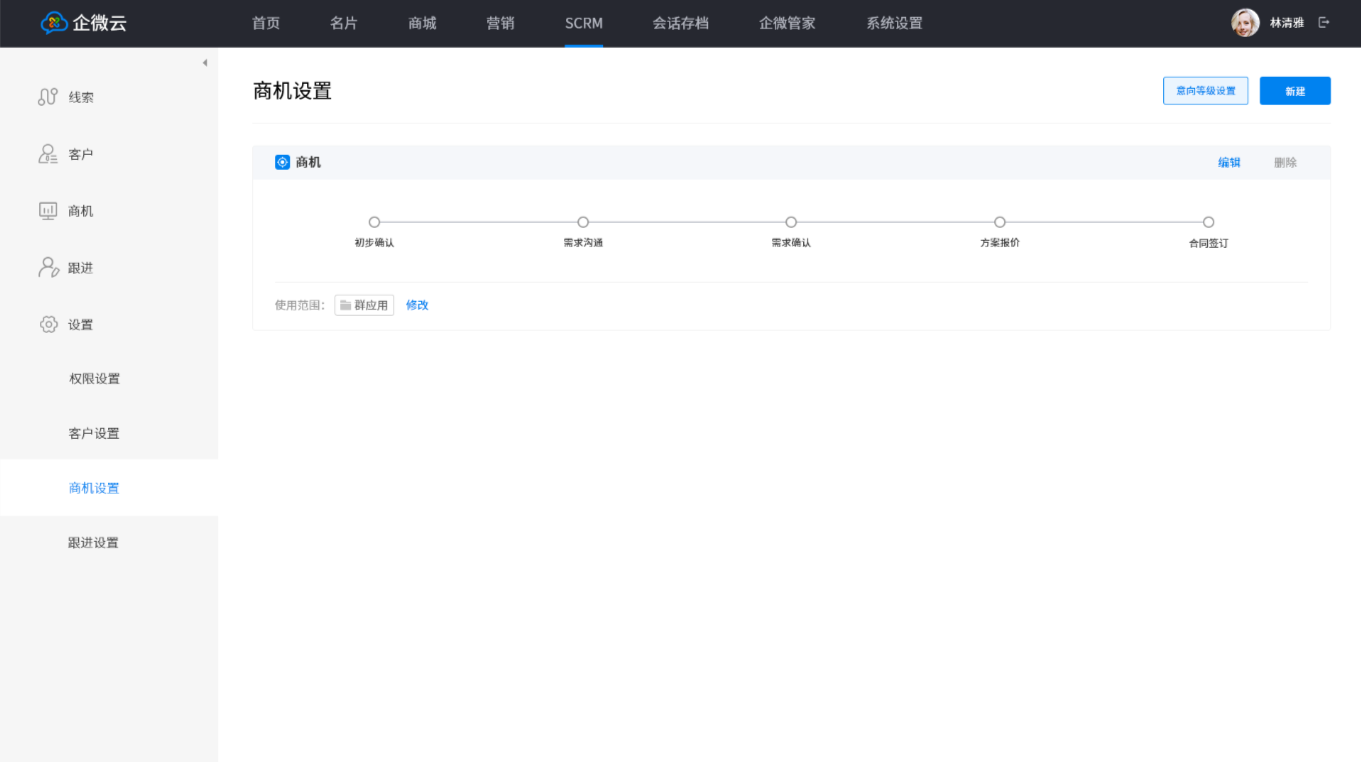Click 修改 link next to 使用范围
The width and height of the screenshot is (1361, 762).
pos(417,305)
